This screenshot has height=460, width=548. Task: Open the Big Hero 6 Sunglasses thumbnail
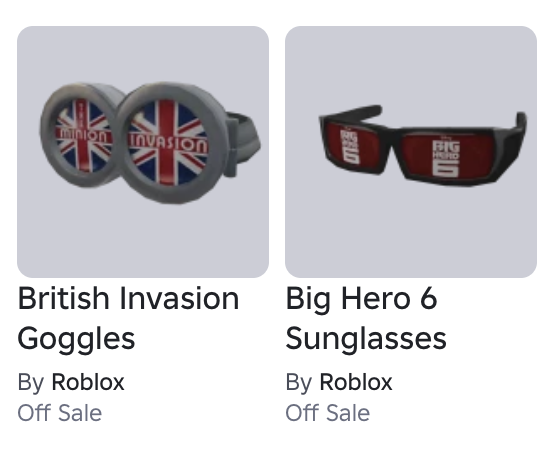click(411, 152)
